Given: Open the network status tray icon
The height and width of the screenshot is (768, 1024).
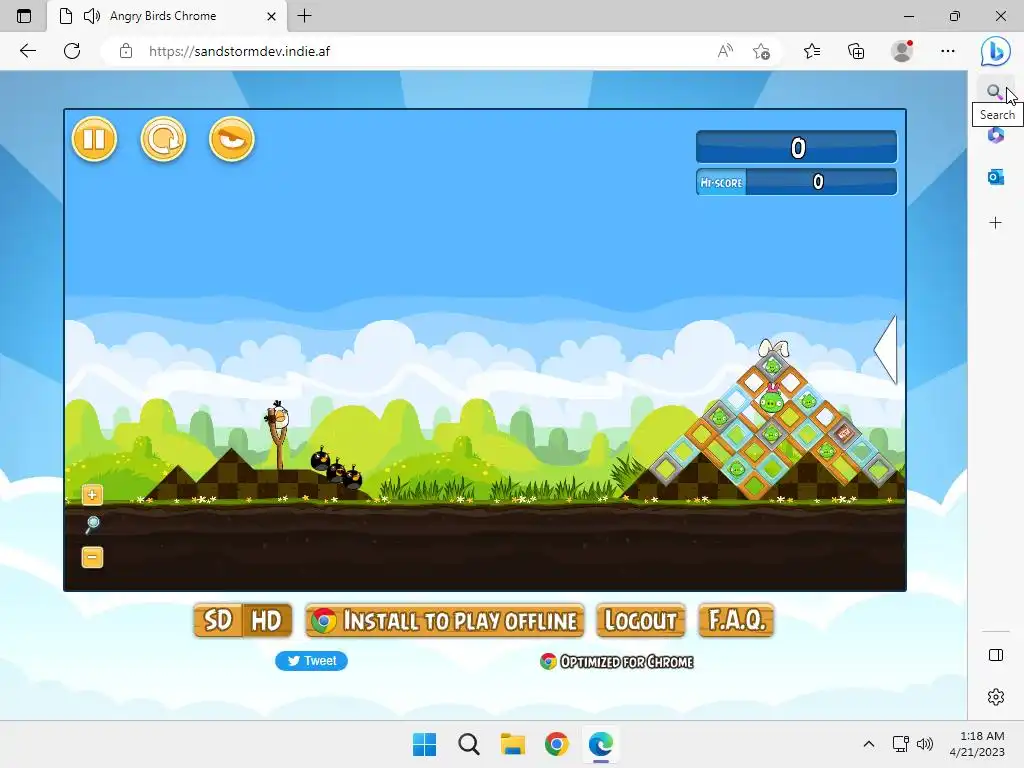Looking at the screenshot, I should click(x=901, y=744).
